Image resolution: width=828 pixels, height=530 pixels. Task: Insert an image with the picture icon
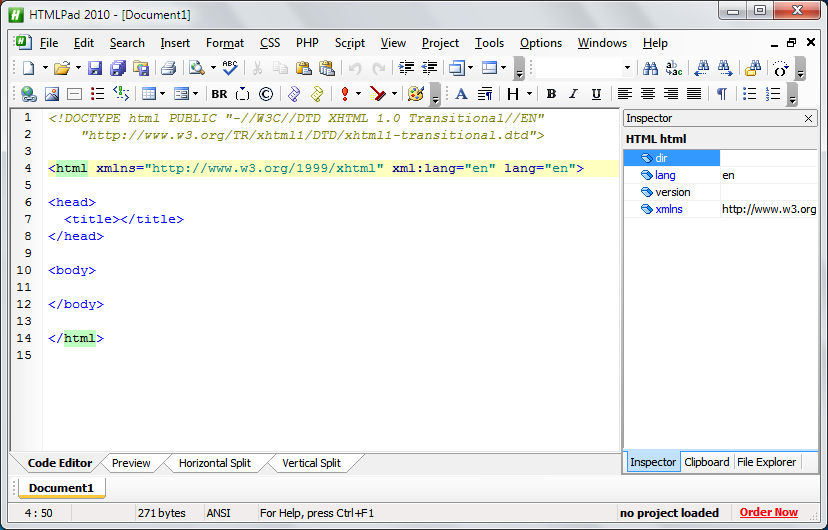click(52, 94)
